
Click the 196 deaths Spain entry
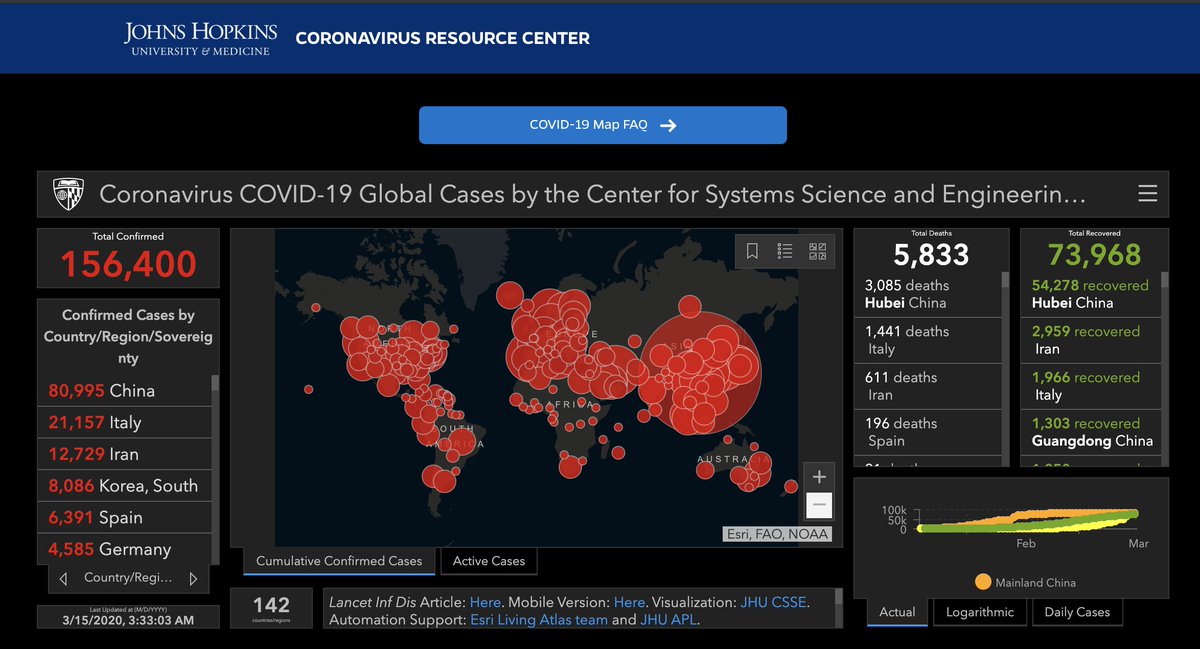tap(927, 432)
